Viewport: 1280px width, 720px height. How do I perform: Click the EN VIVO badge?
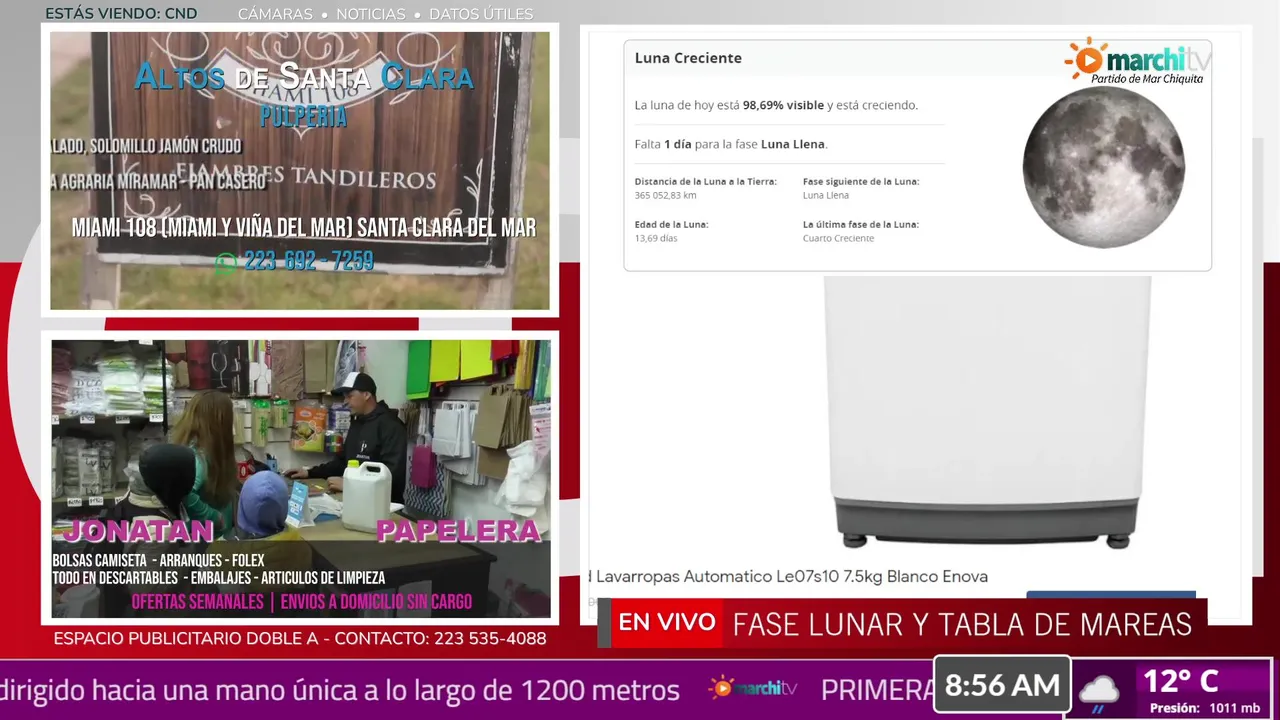pyautogui.click(x=666, y=623)
